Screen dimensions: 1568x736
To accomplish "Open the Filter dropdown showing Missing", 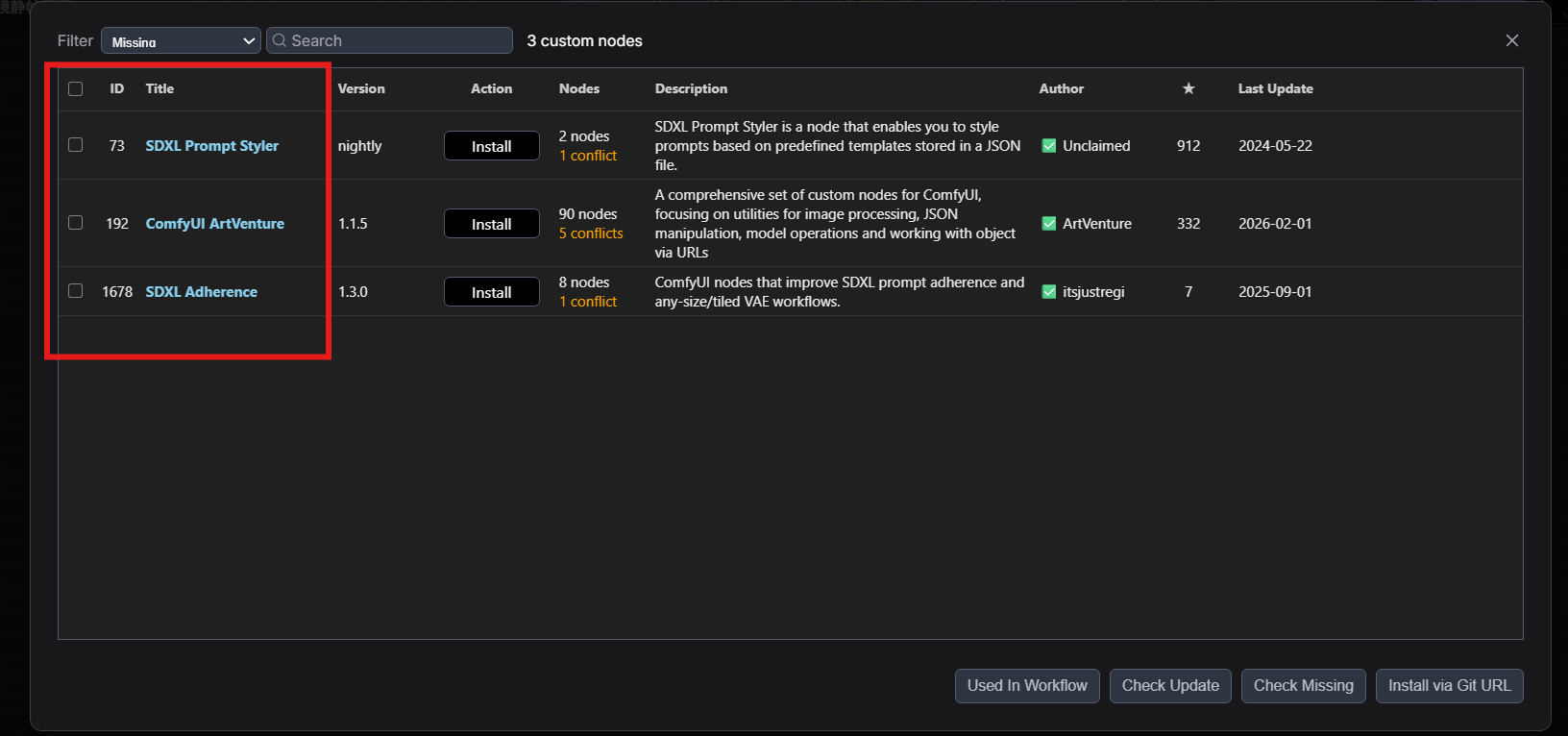I will pyautogui.click(x=181, y=40).
